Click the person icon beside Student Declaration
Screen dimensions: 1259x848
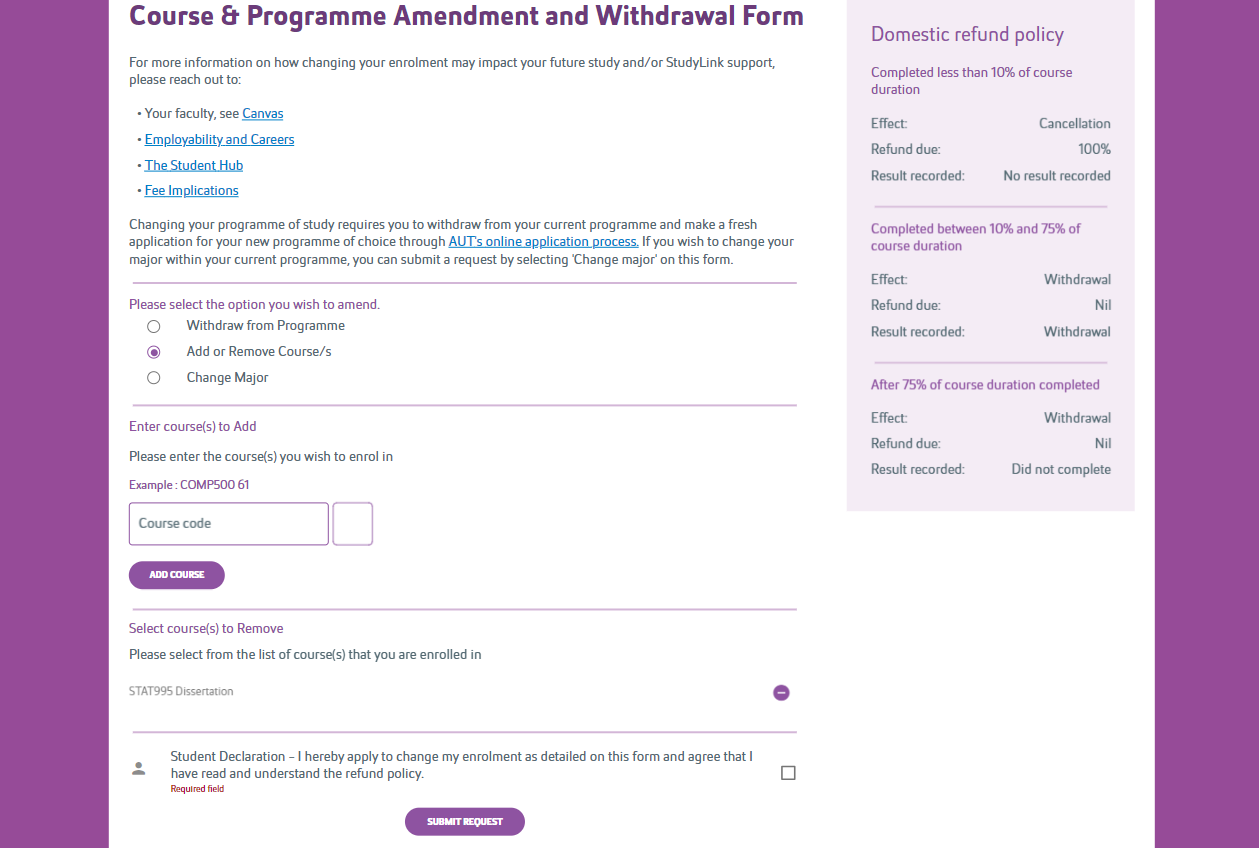(x=138, y=766)
